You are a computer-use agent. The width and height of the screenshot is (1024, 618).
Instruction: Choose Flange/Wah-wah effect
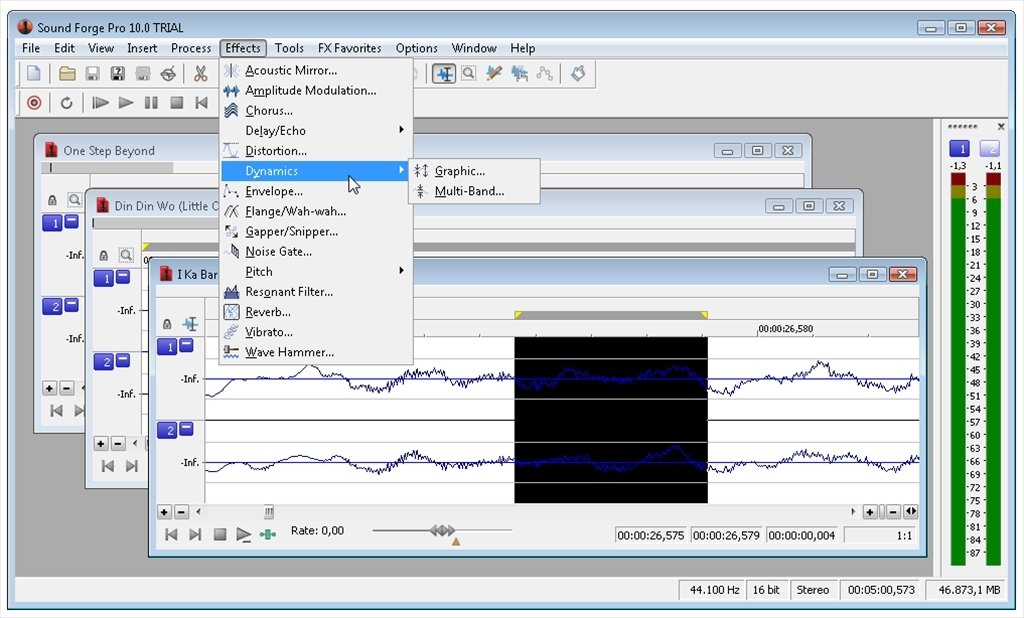(x=317, y=212)
